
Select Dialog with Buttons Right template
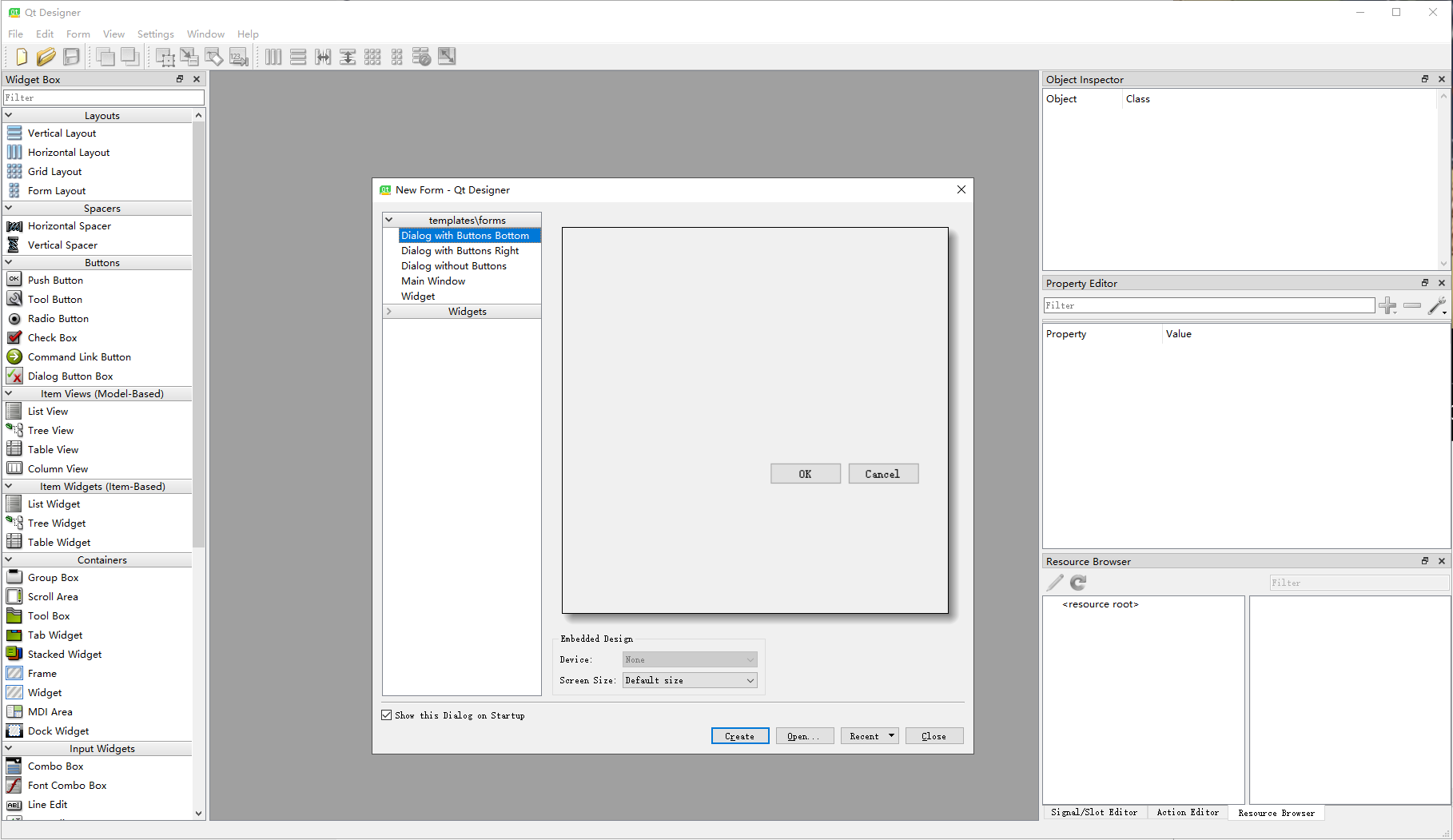(x=460, y=250)
